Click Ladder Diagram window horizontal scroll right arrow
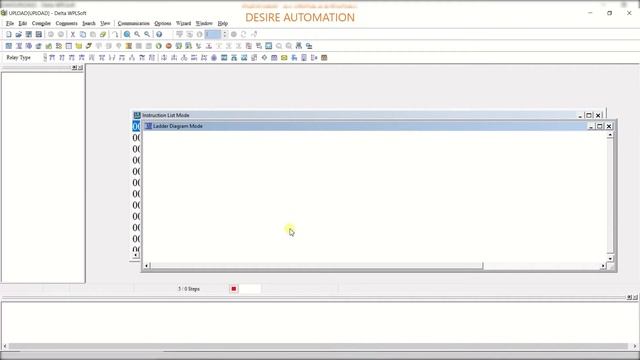This screenshot has width=640, height=360. coord(603,266)
